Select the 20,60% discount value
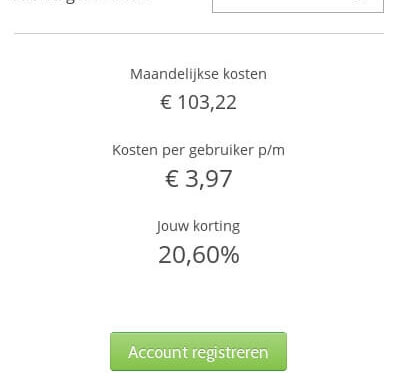 [x=199, y=255]
